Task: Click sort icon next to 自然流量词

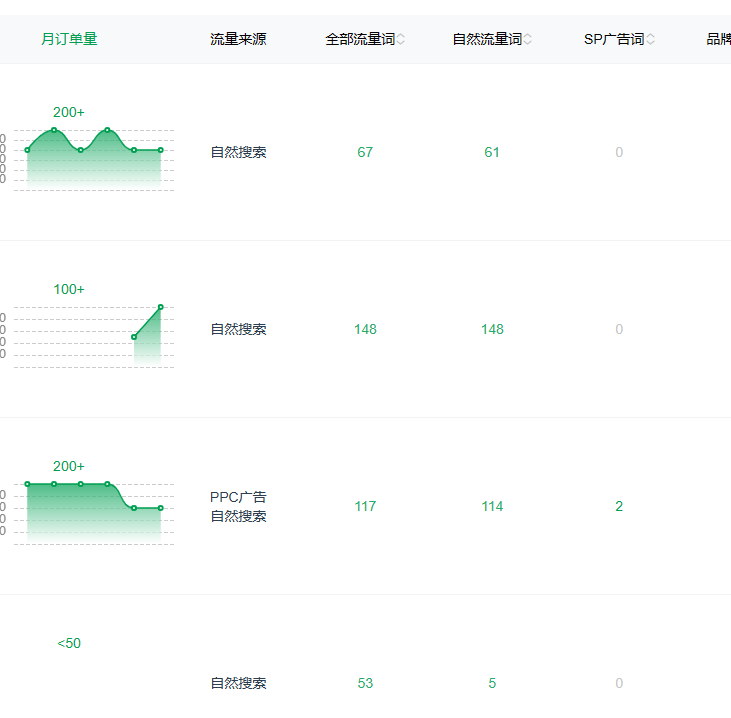Action: coord(528,40)
